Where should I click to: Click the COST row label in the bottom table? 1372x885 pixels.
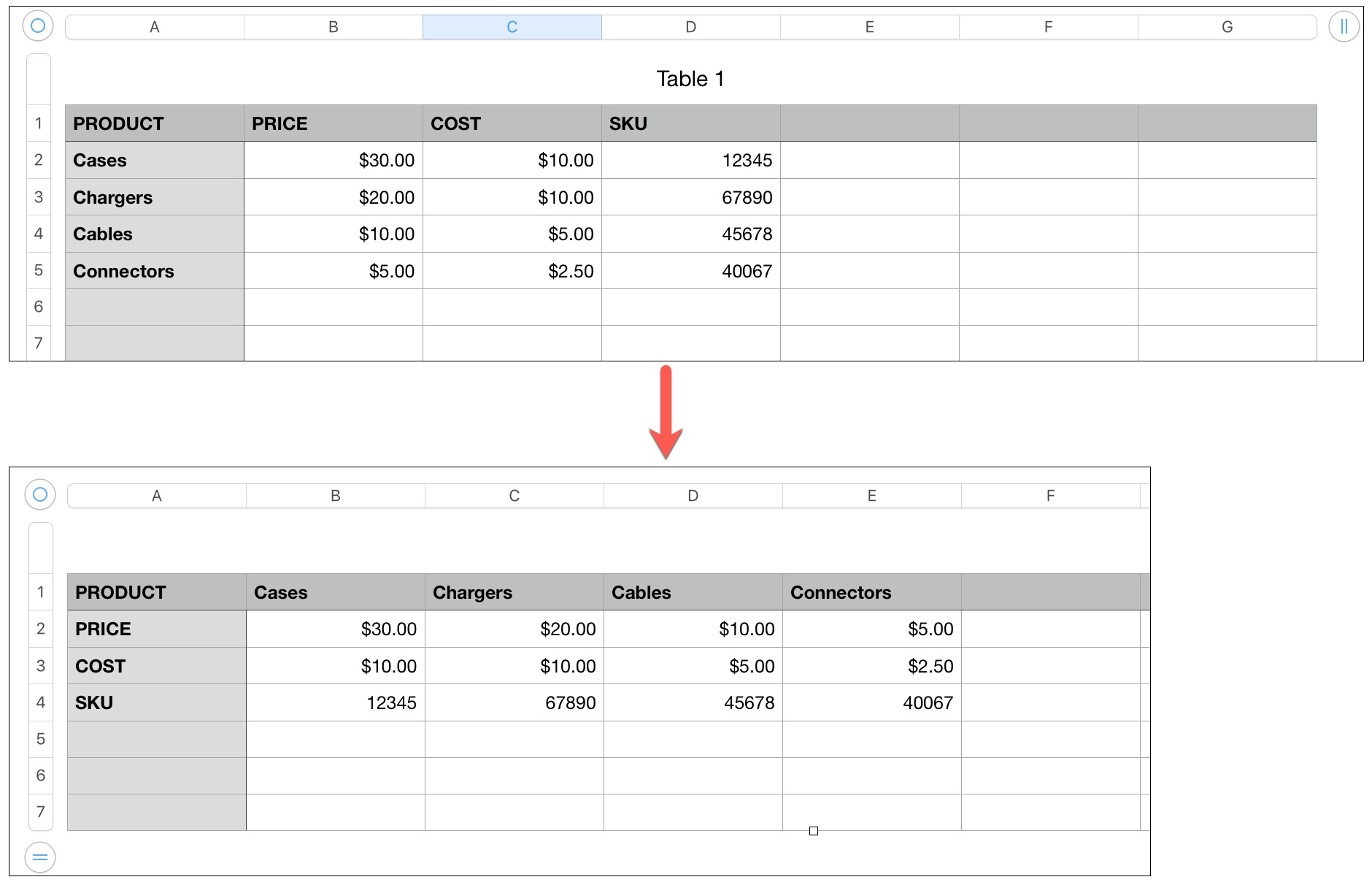tap(157, 666)
